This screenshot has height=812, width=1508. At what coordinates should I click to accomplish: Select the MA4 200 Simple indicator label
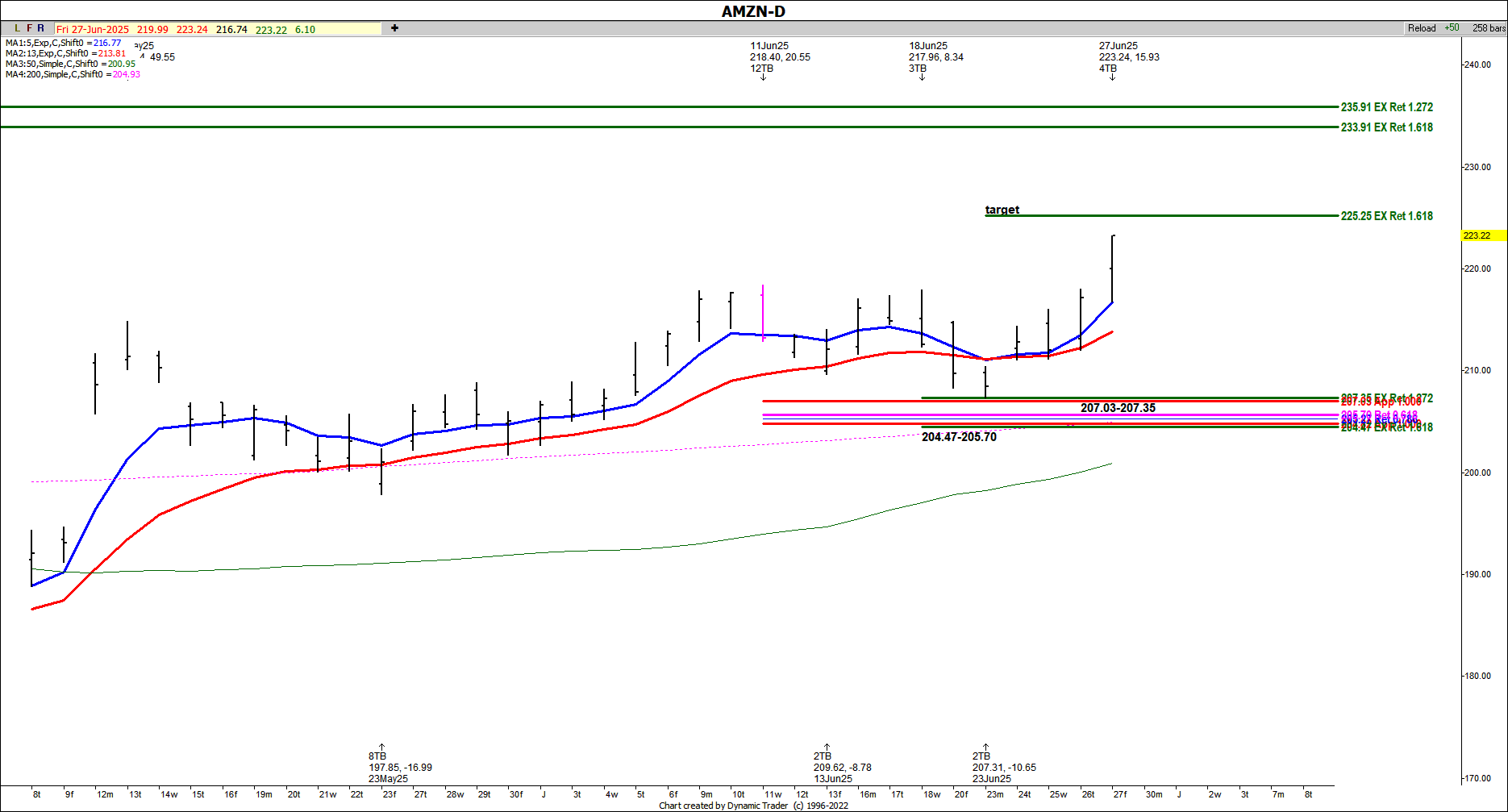click(x=73, y=74)
